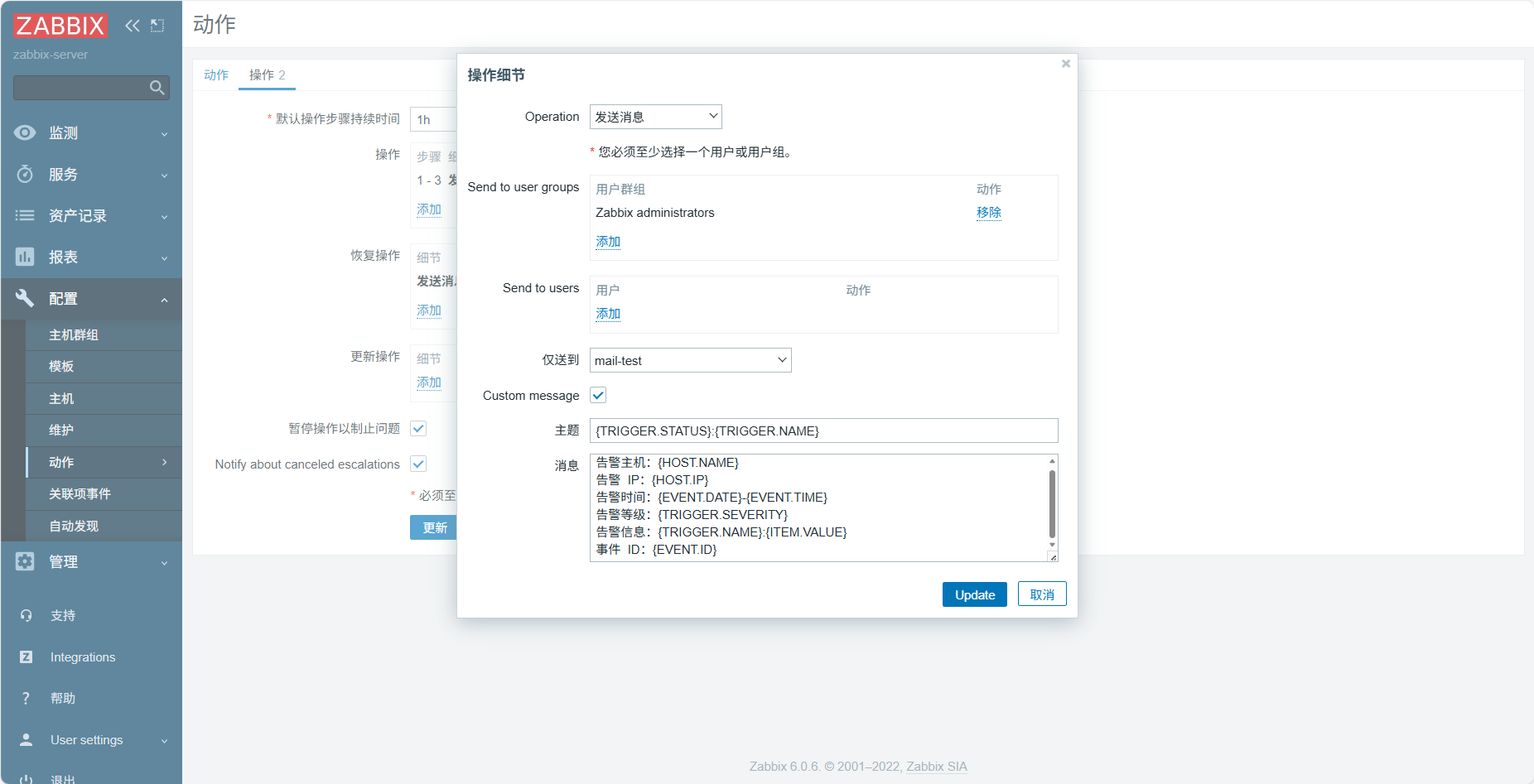Click 添加 link under 更新操作
This screenshot has height=784, width=1534.
428,382
